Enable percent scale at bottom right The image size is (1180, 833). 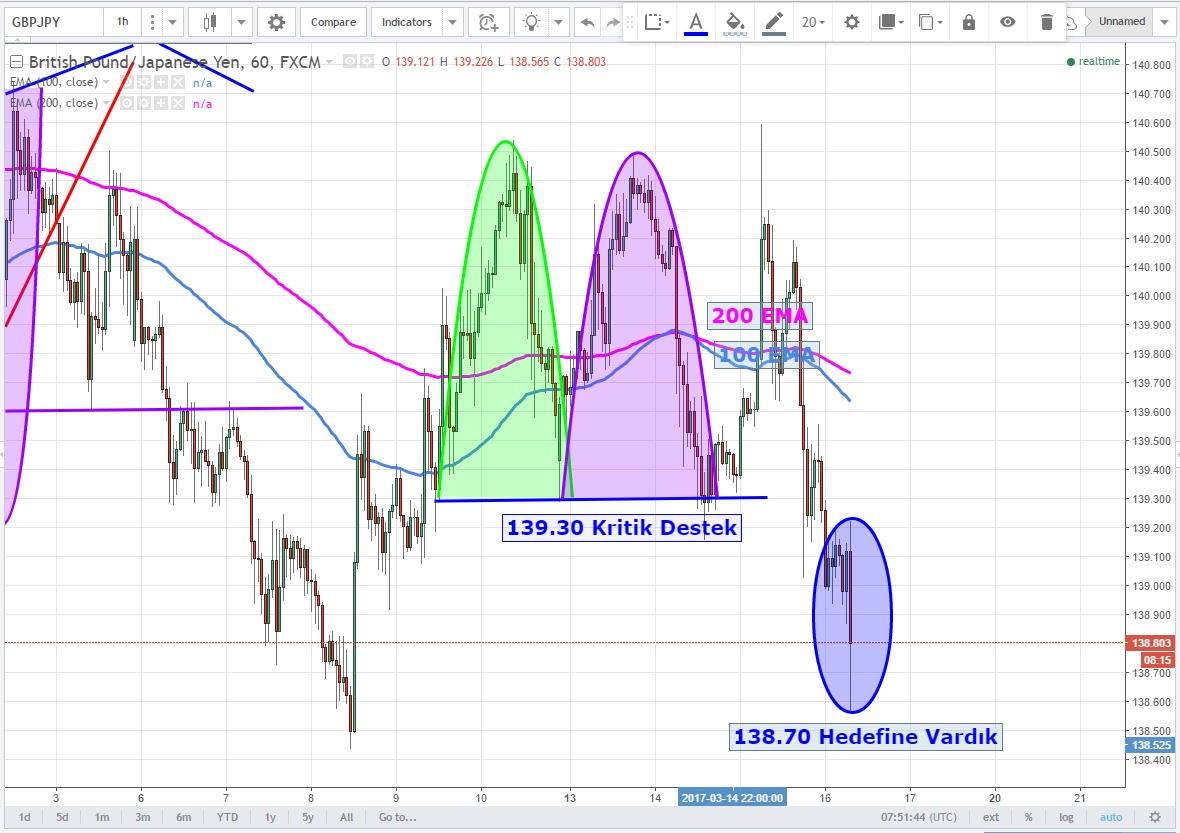[x=1028, y=817]
